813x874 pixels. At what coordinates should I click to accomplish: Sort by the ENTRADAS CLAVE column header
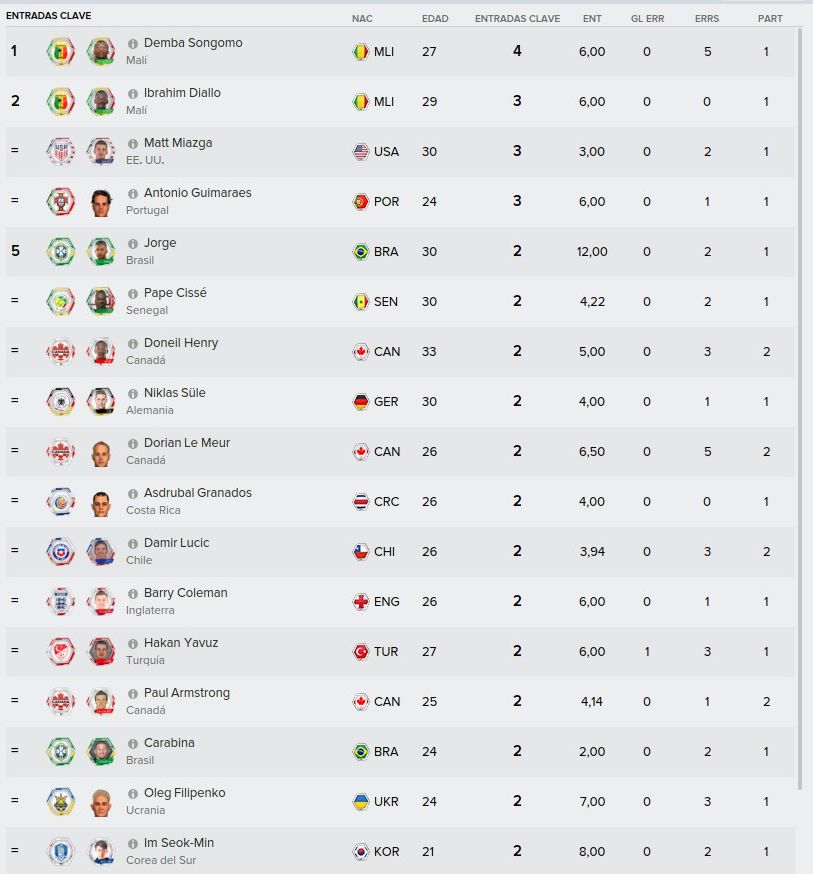pos(517,18)
